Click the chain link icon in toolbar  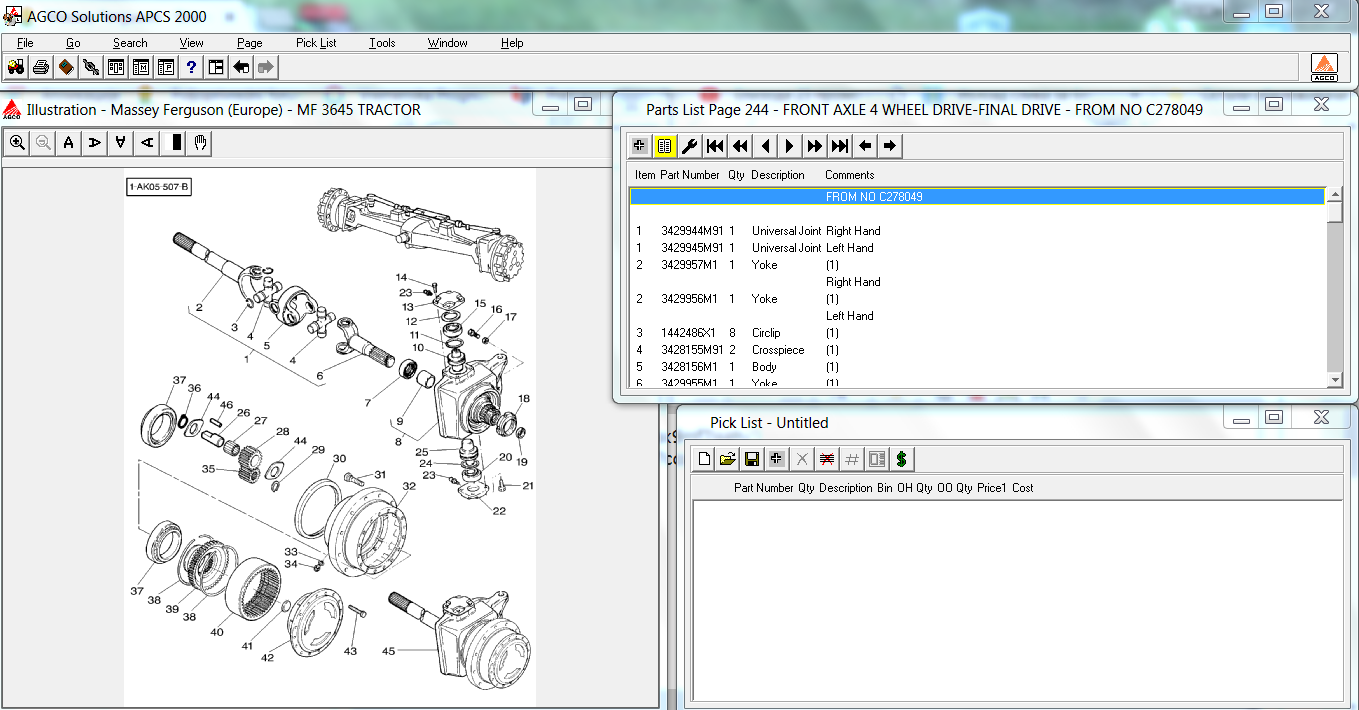coord(91,67)
